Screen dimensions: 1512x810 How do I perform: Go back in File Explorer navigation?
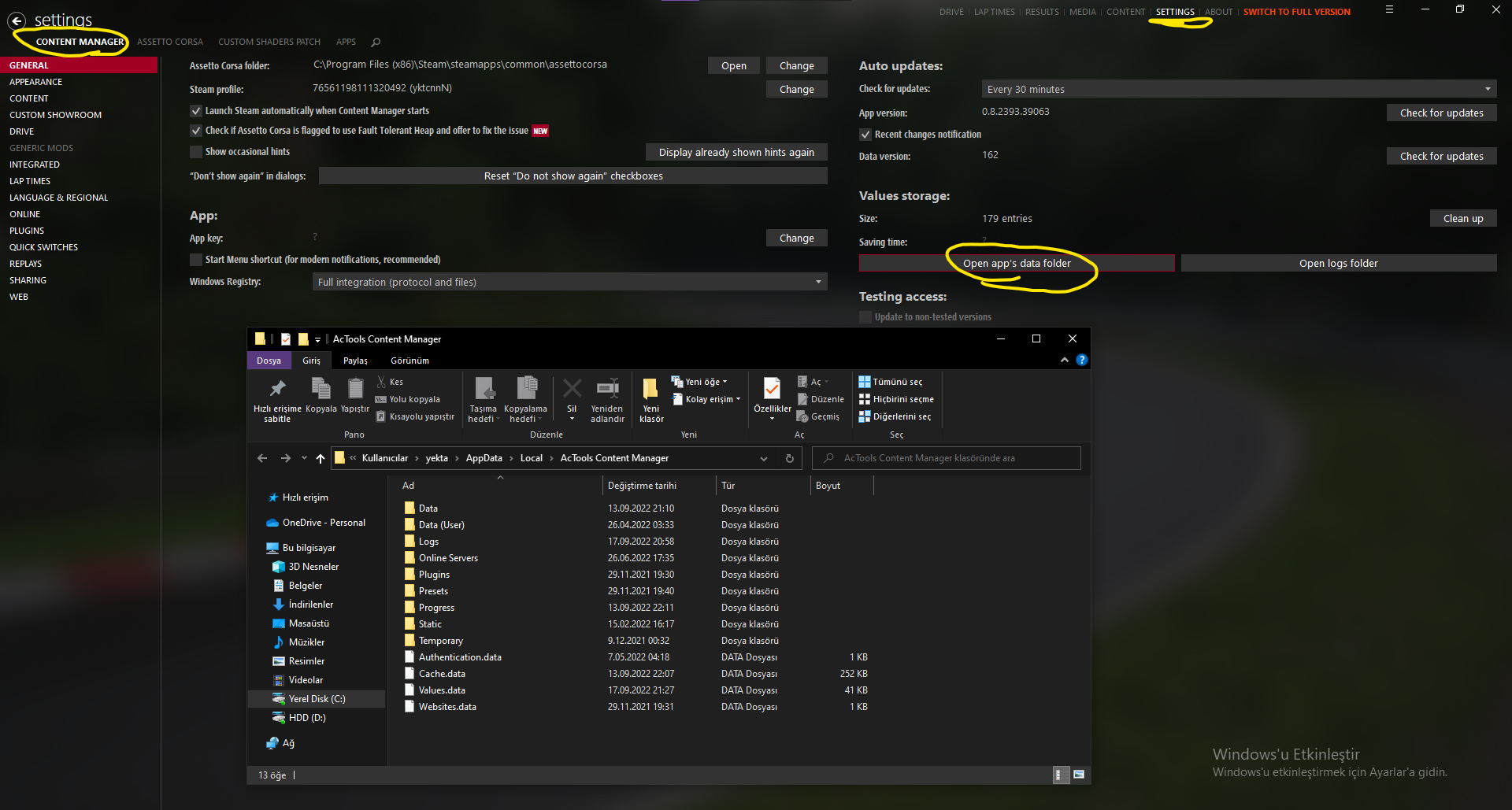262,458
